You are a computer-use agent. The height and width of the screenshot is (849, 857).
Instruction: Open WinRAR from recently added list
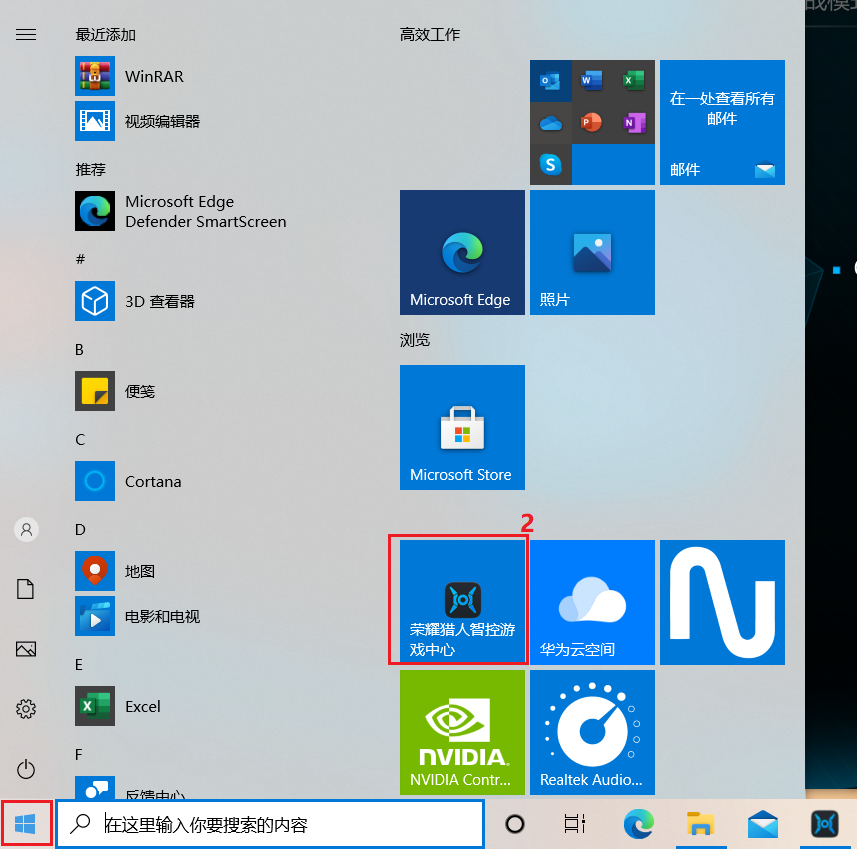[154, 76]
